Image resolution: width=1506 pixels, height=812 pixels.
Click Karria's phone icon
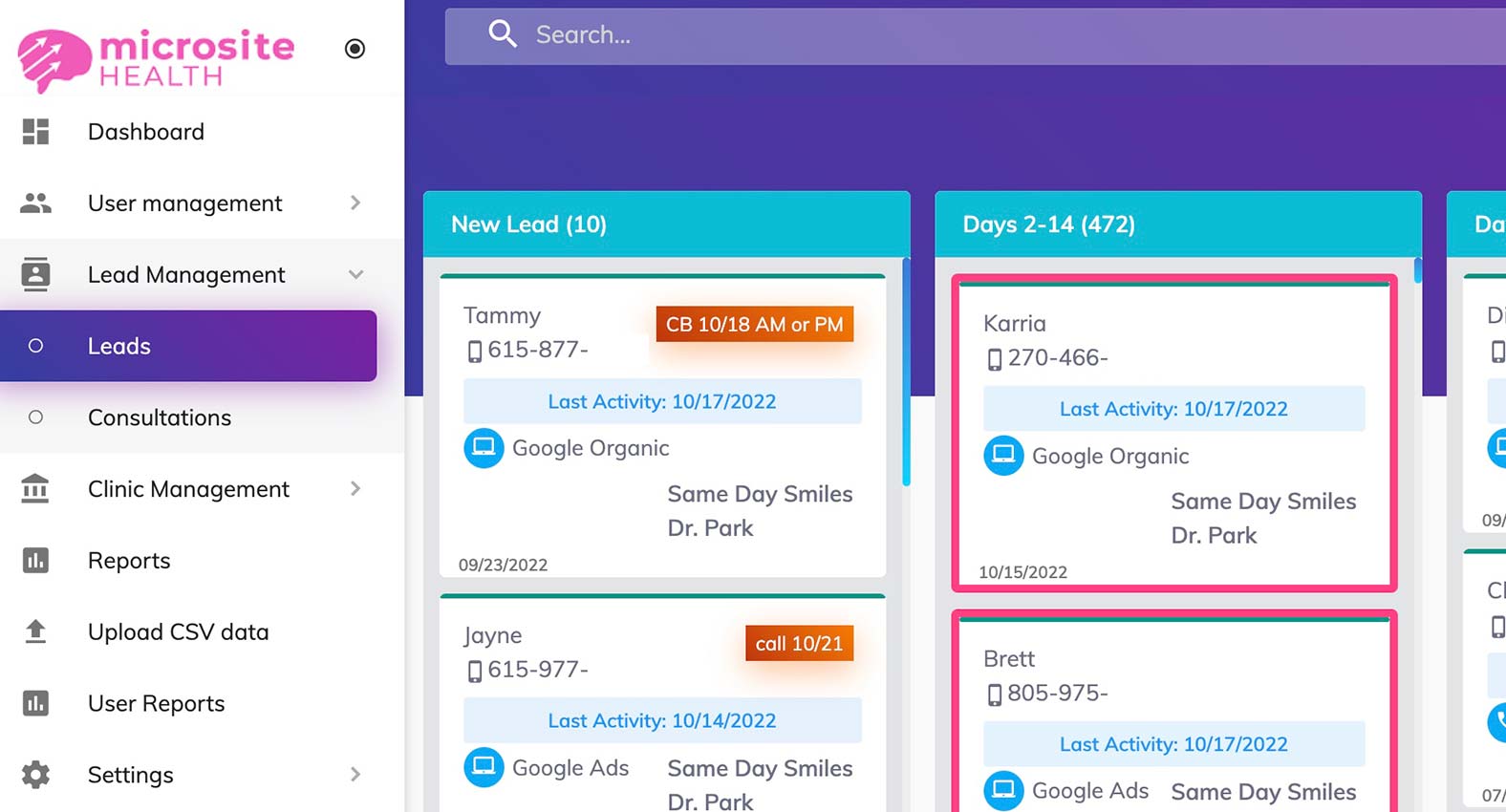point(994,359)
